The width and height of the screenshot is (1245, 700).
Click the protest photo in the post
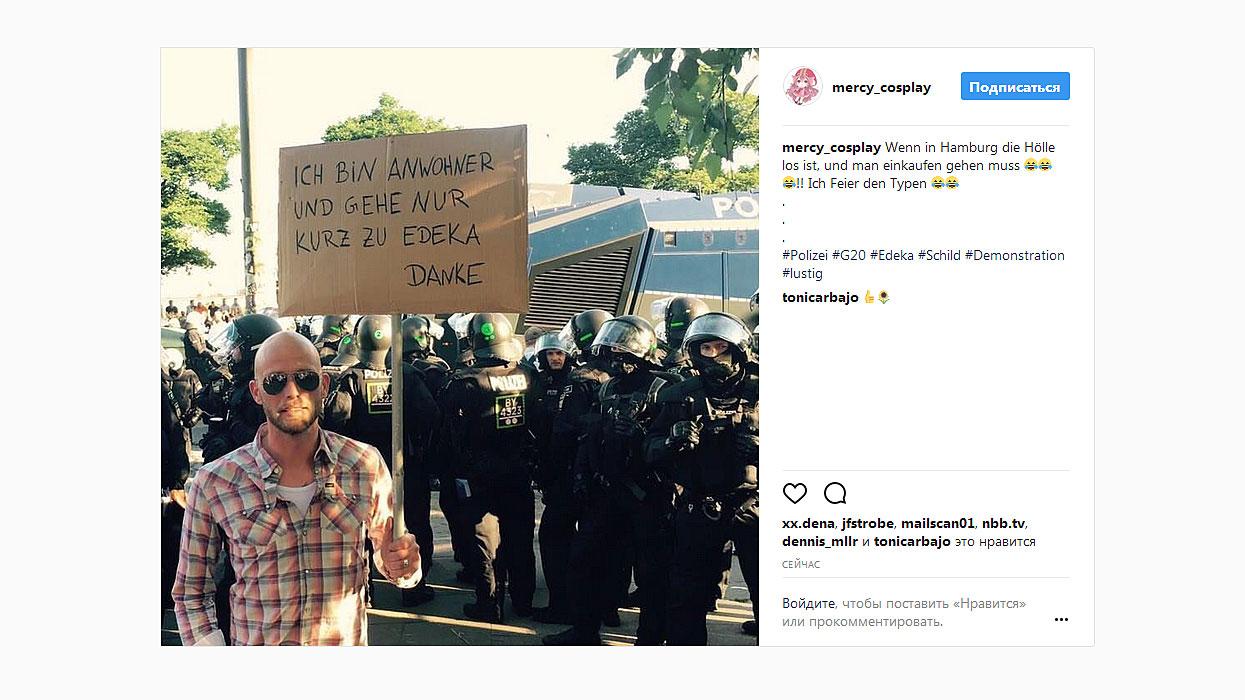click(460, 346)
